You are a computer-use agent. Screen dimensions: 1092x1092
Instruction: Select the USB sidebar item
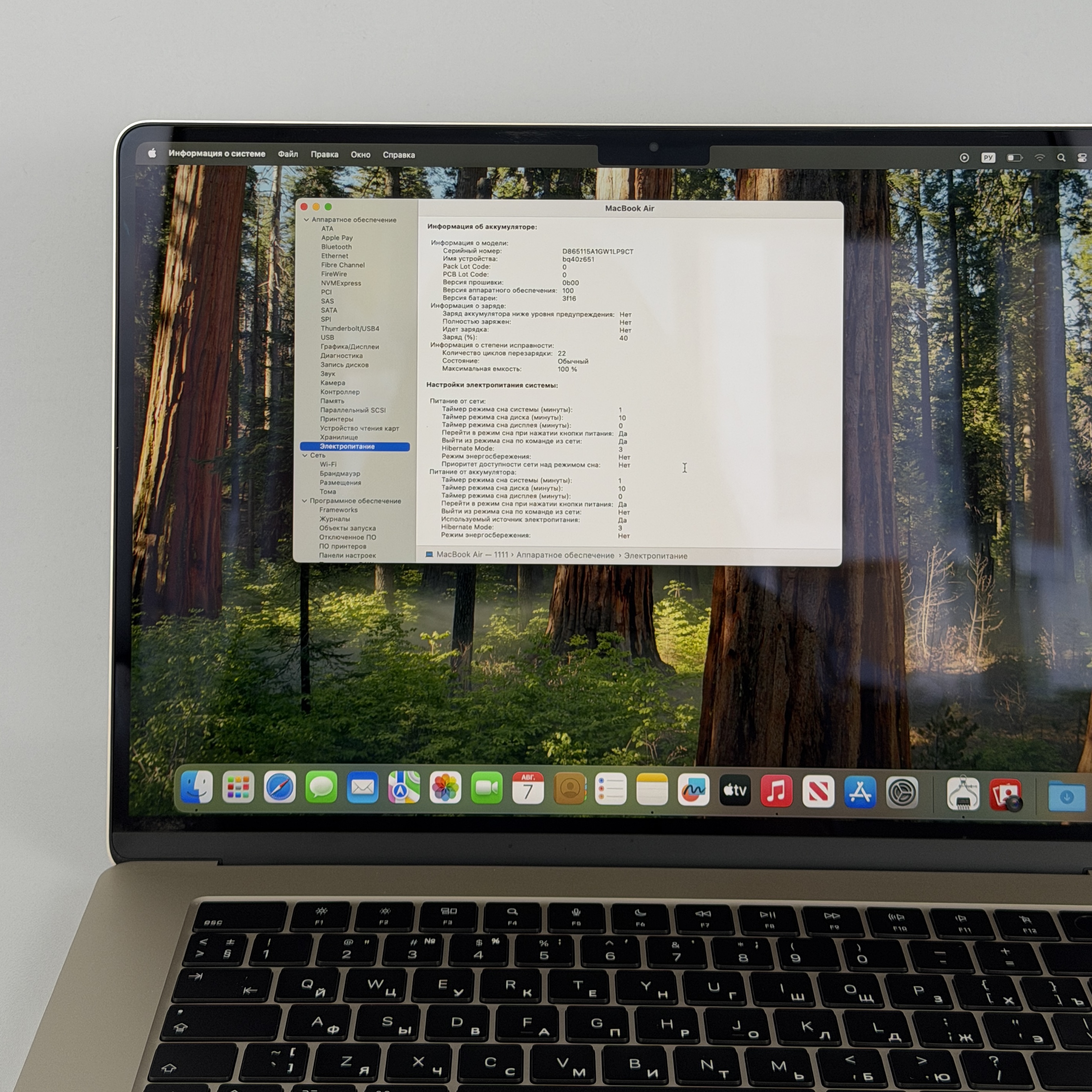click(x=327, y=338)
